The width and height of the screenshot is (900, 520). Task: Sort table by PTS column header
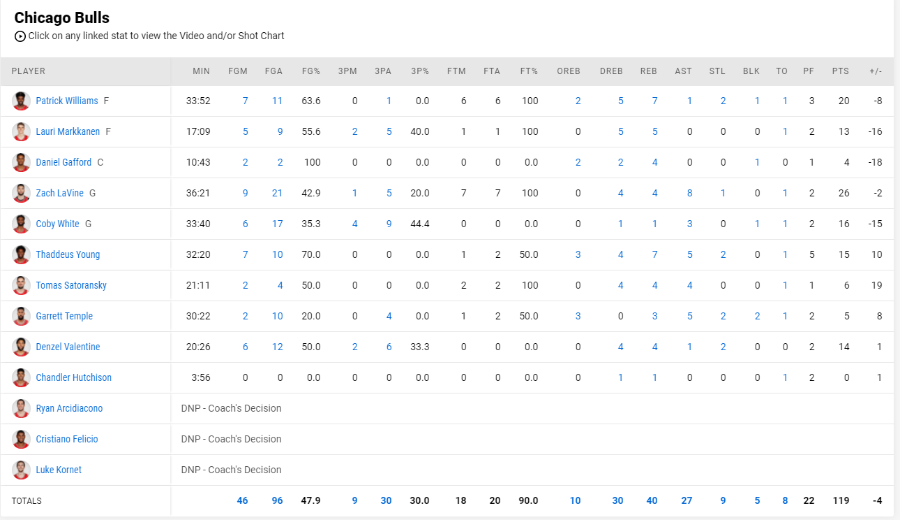pyautogui.click(x=840, y=71)
